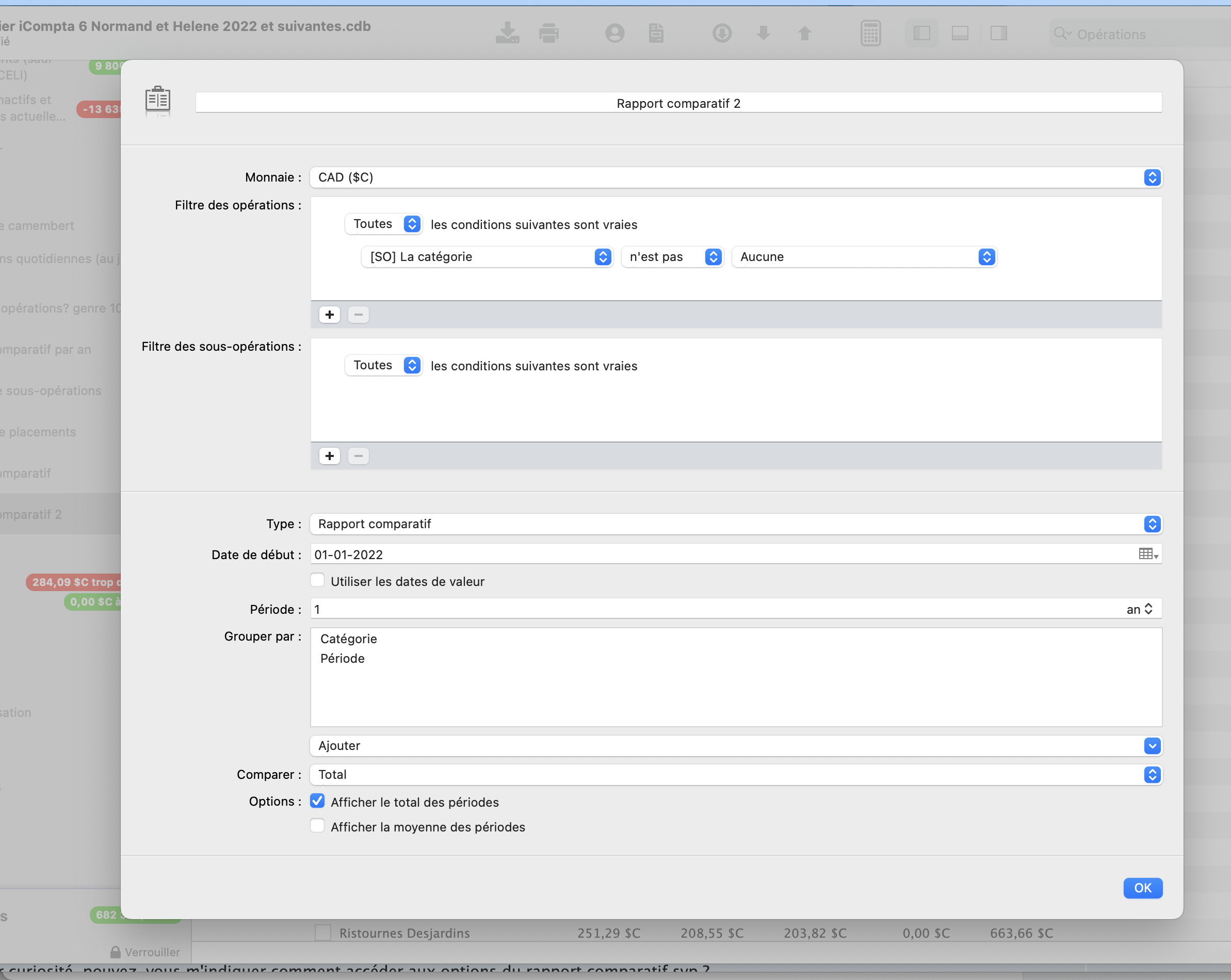
Task: Click the red -13 63 balance badge
Action: (x=99, y=109)
